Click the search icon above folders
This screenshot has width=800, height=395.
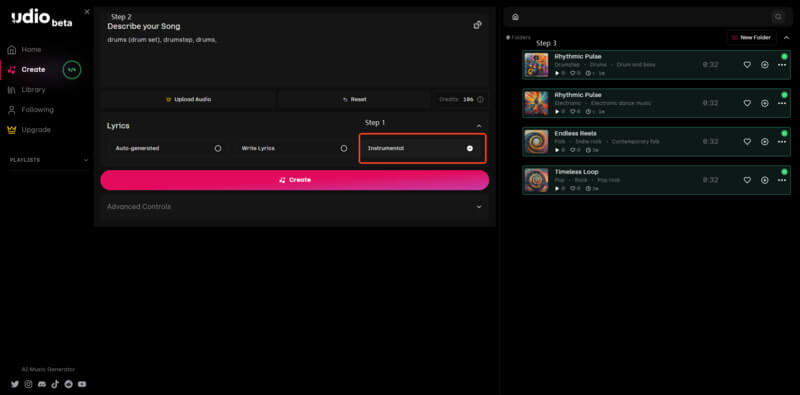coord(778,17)
